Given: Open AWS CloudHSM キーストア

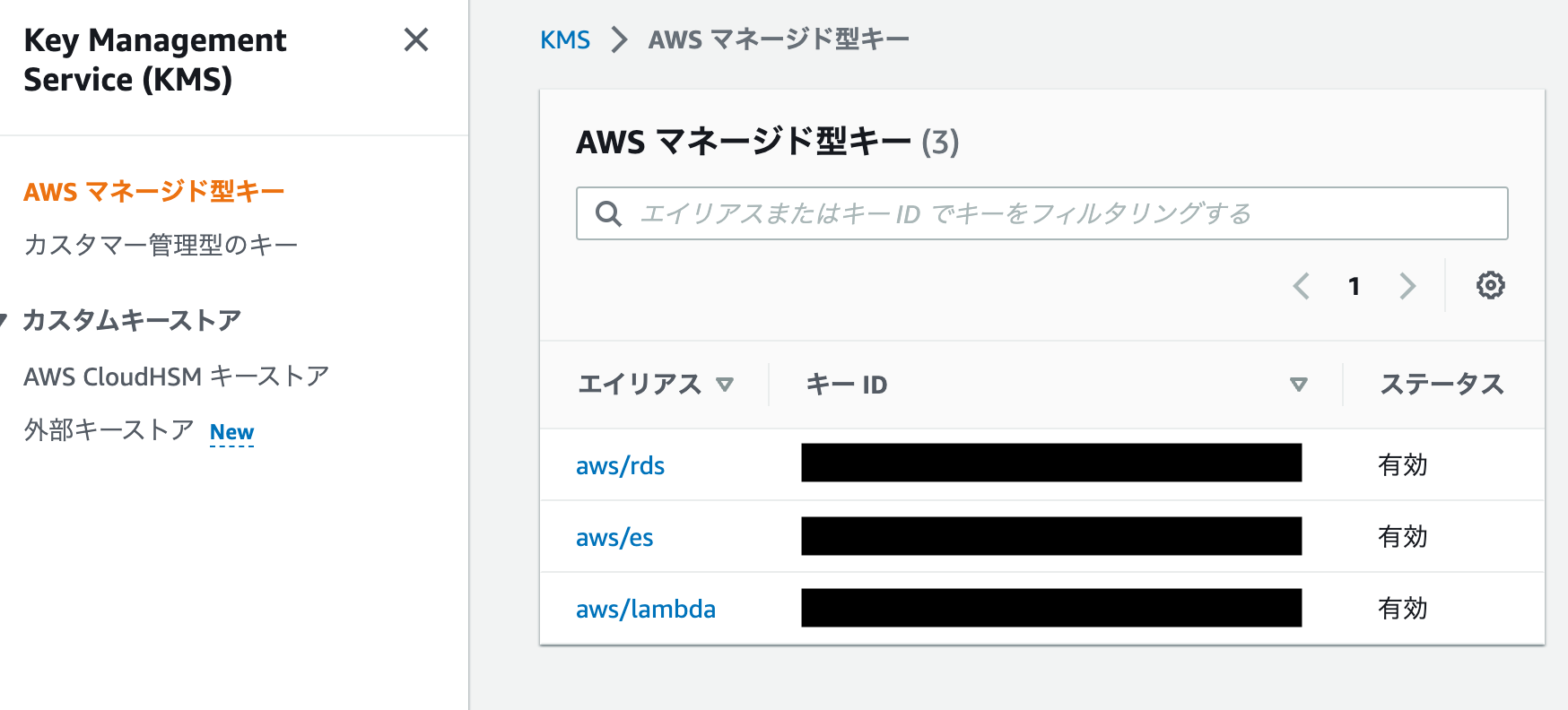Looking at the screenshot, I should (176, 376).
